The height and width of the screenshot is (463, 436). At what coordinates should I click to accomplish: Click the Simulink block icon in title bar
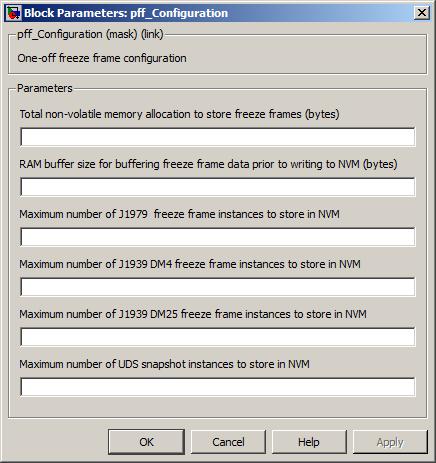[13, 13]
